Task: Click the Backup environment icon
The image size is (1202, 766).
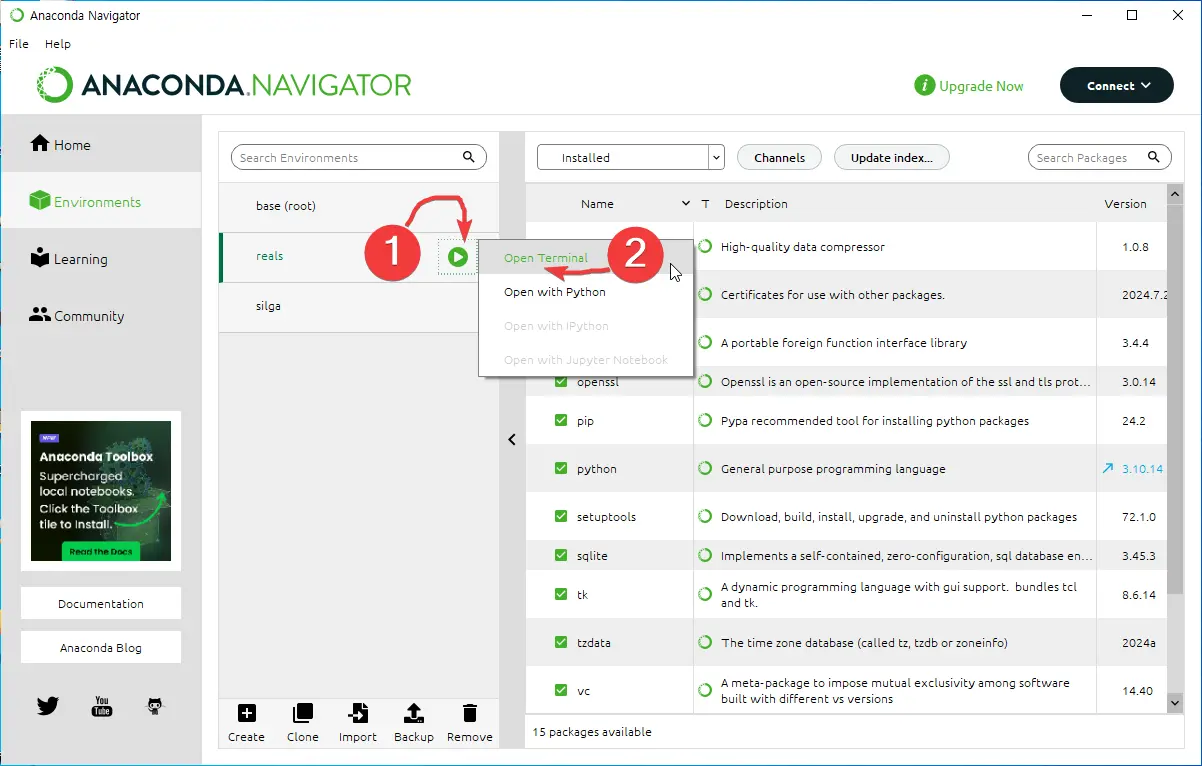Action: 413,713
